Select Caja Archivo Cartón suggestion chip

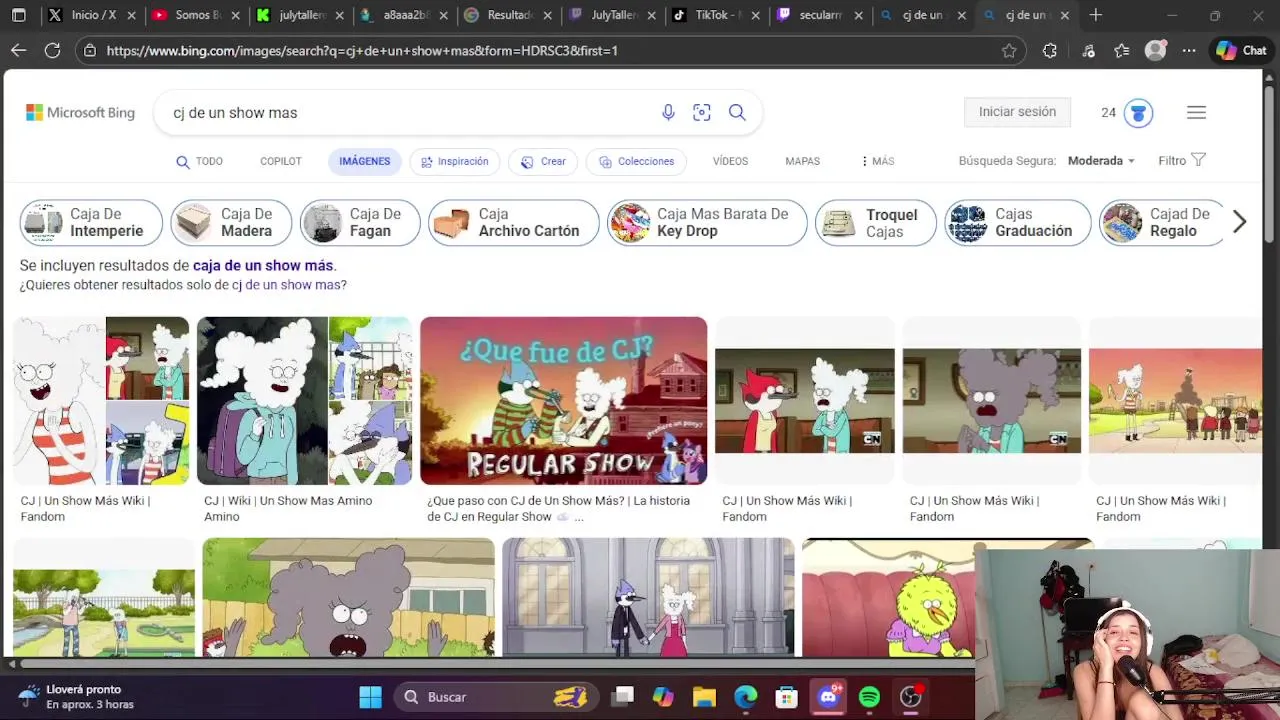[x=514, y=222]
